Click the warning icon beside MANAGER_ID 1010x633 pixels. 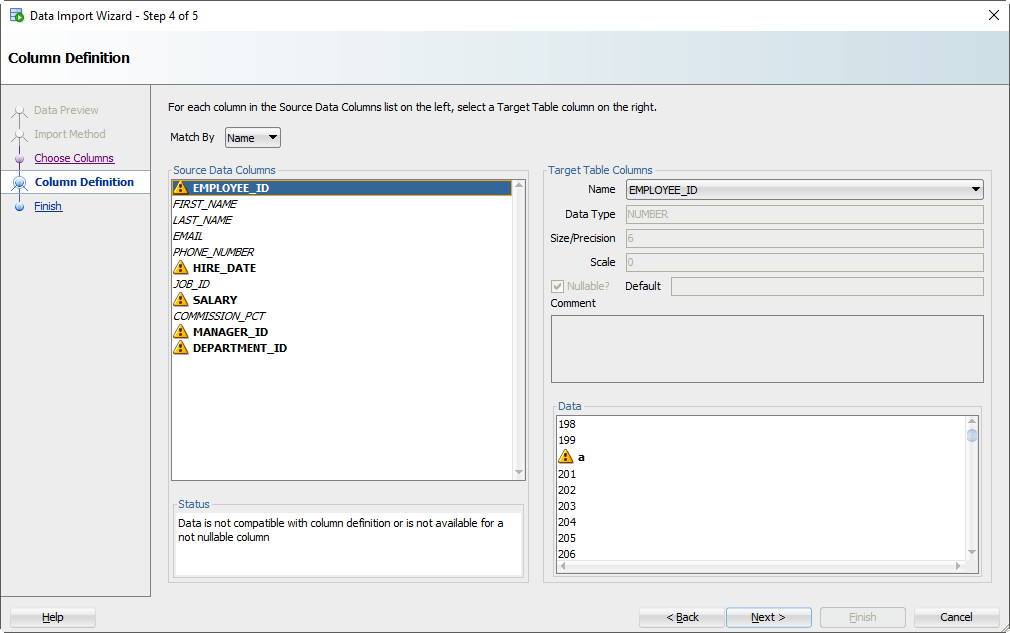(x=181, y=331)
